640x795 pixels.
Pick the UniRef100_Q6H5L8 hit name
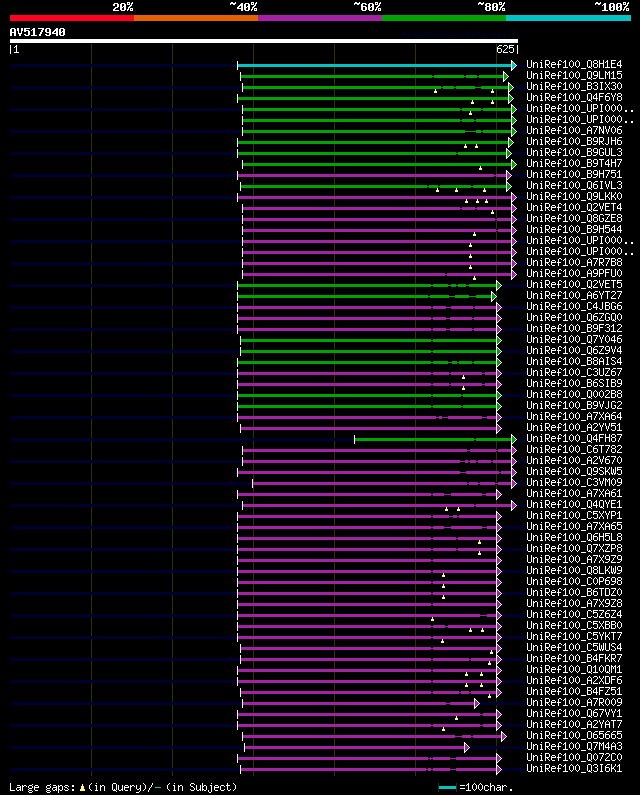tap(574, 537)
